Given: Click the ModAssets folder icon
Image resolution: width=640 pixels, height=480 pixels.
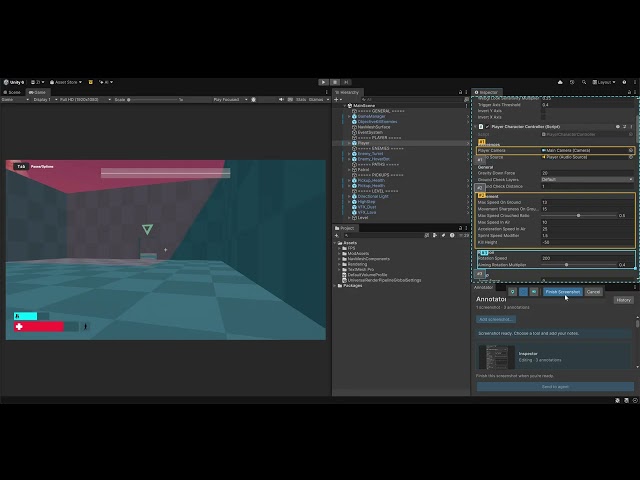Looking at the screenshot, I should (x=344, y=253).
